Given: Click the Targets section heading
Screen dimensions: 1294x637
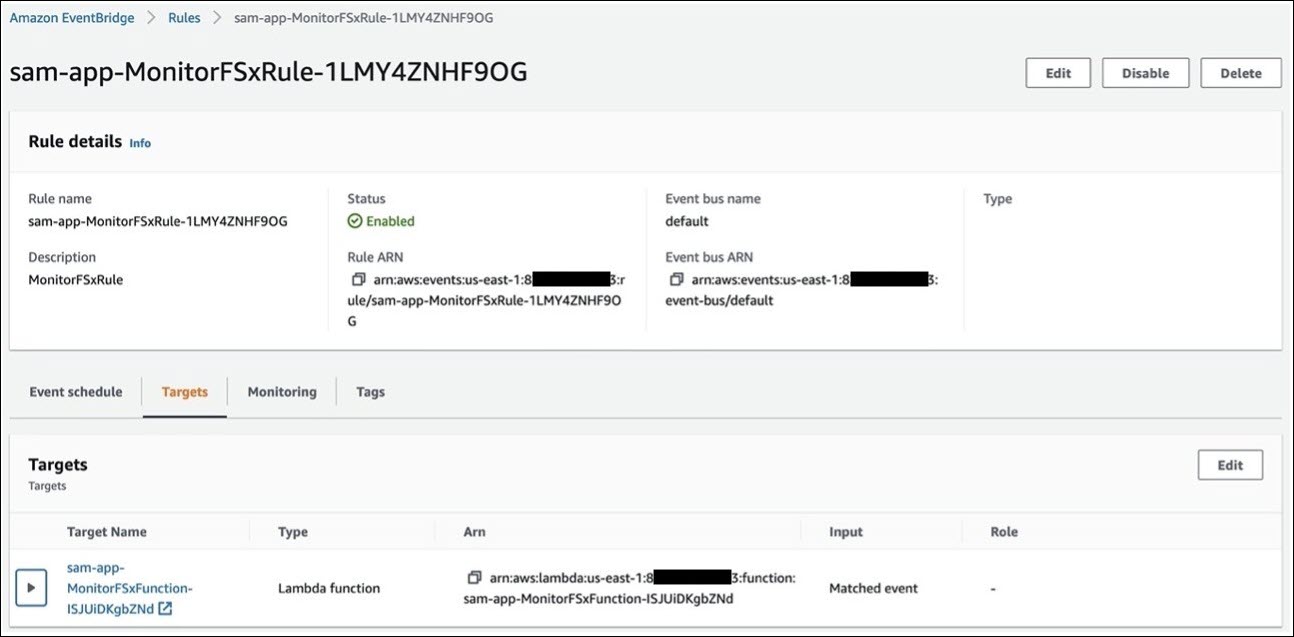Looking at the screenshot, I should pyautogui.click(x=58, y=464).
